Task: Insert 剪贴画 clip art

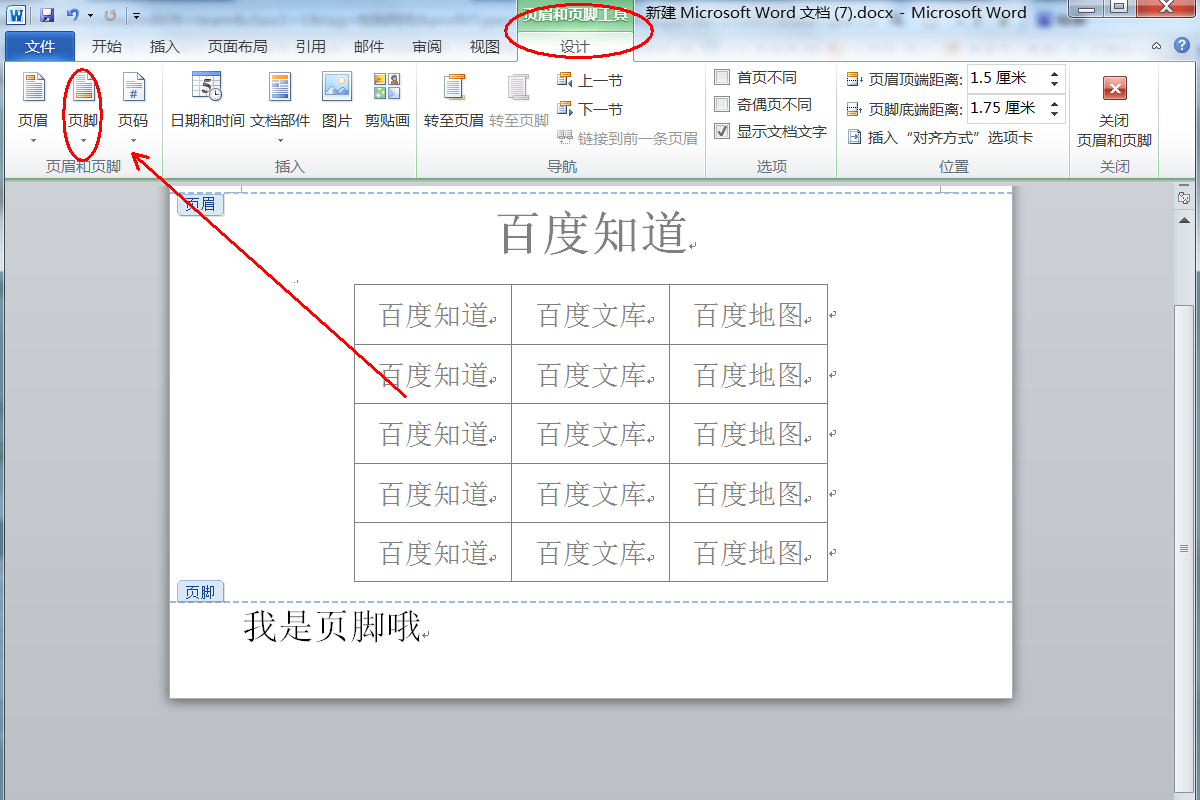Action: pyautogui.click(x=387, y=100)
